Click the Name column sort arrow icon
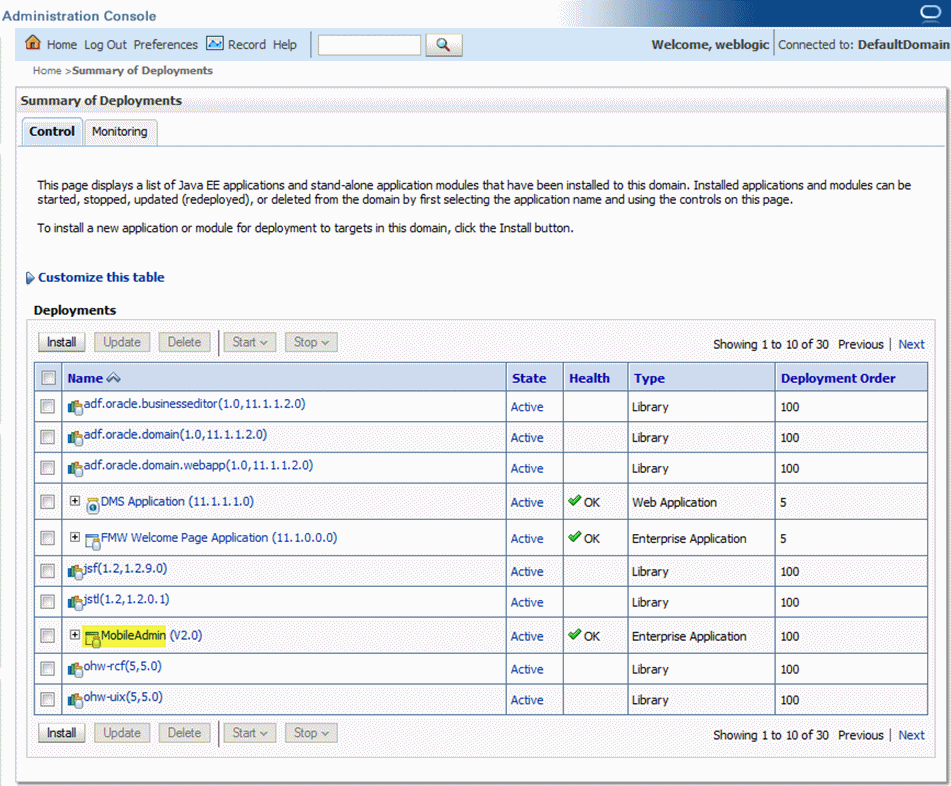The height and width of the screenshot is (786, 951). (113, 378)
